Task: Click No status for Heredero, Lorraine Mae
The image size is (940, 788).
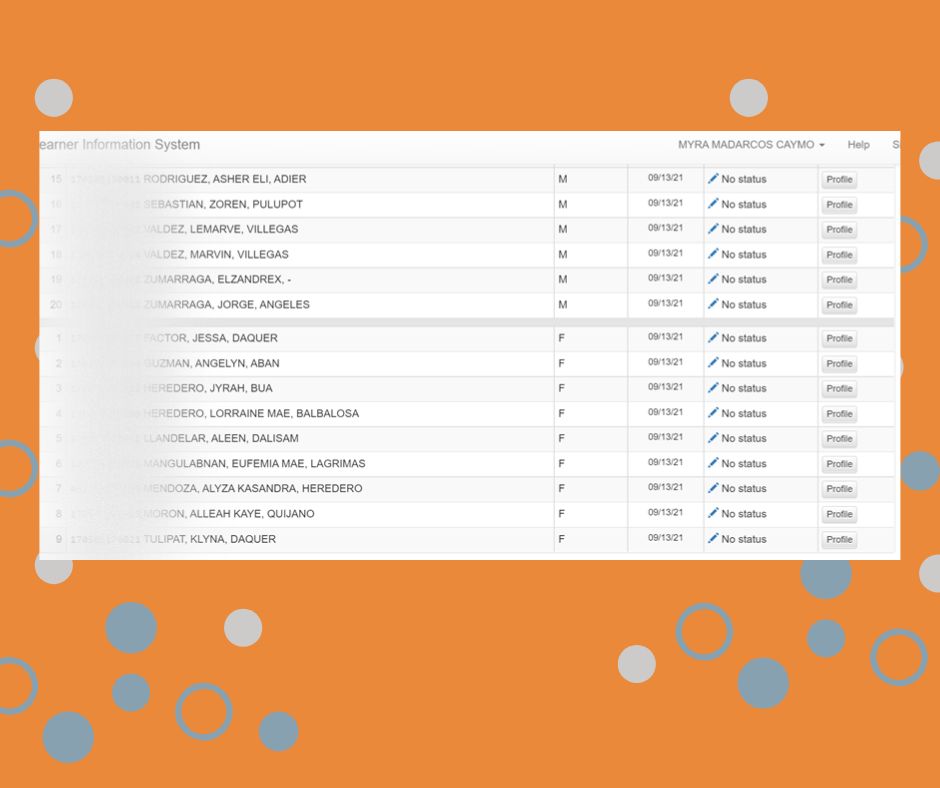Action: coord(743,414)
